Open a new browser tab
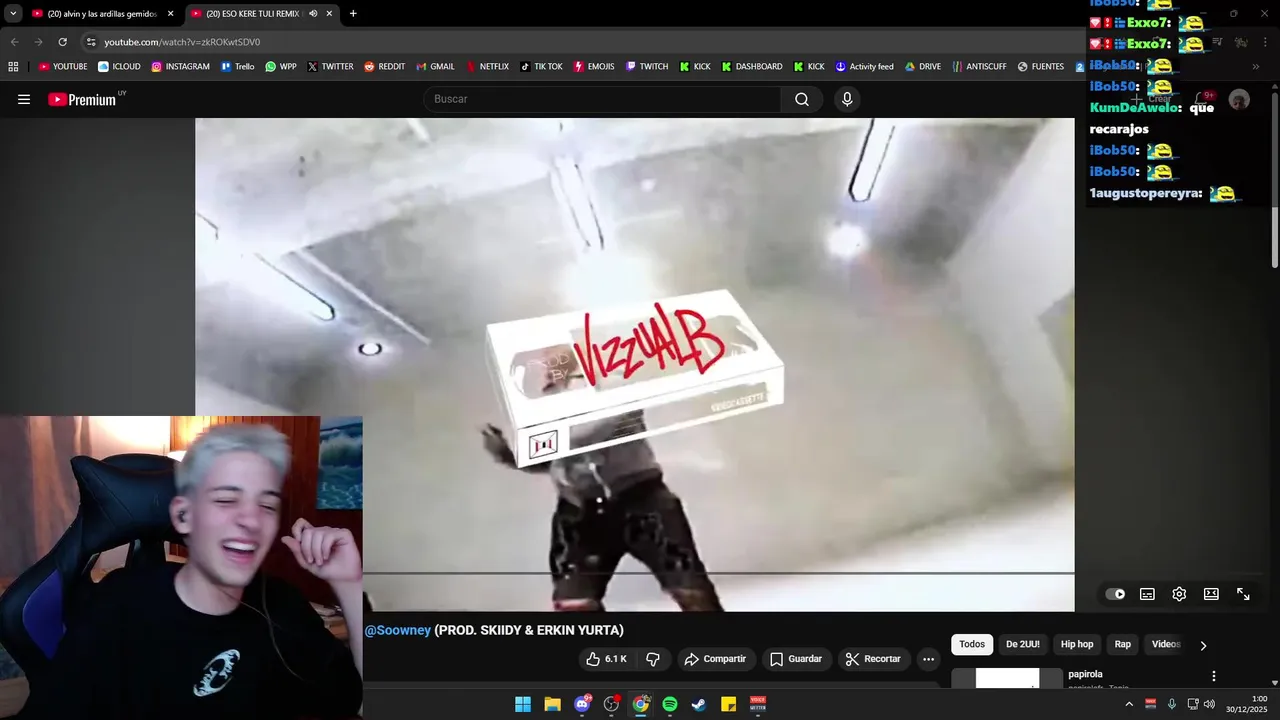The width and height of the screenshot is (1280, 720). tap(353, 14)
